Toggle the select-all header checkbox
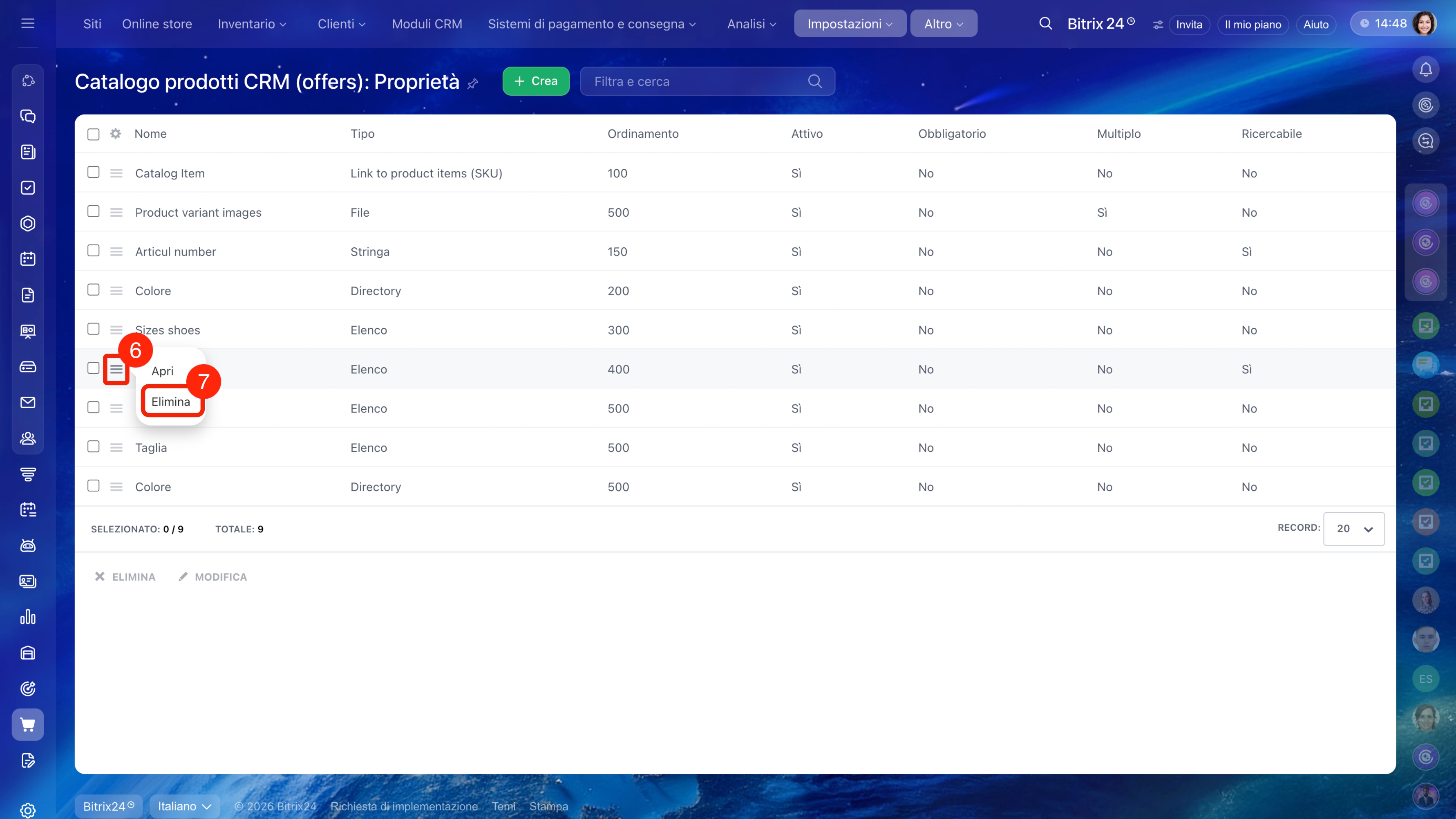This screenshot has height=819, width=1456. pyautogui.click(x=93, y=134)
